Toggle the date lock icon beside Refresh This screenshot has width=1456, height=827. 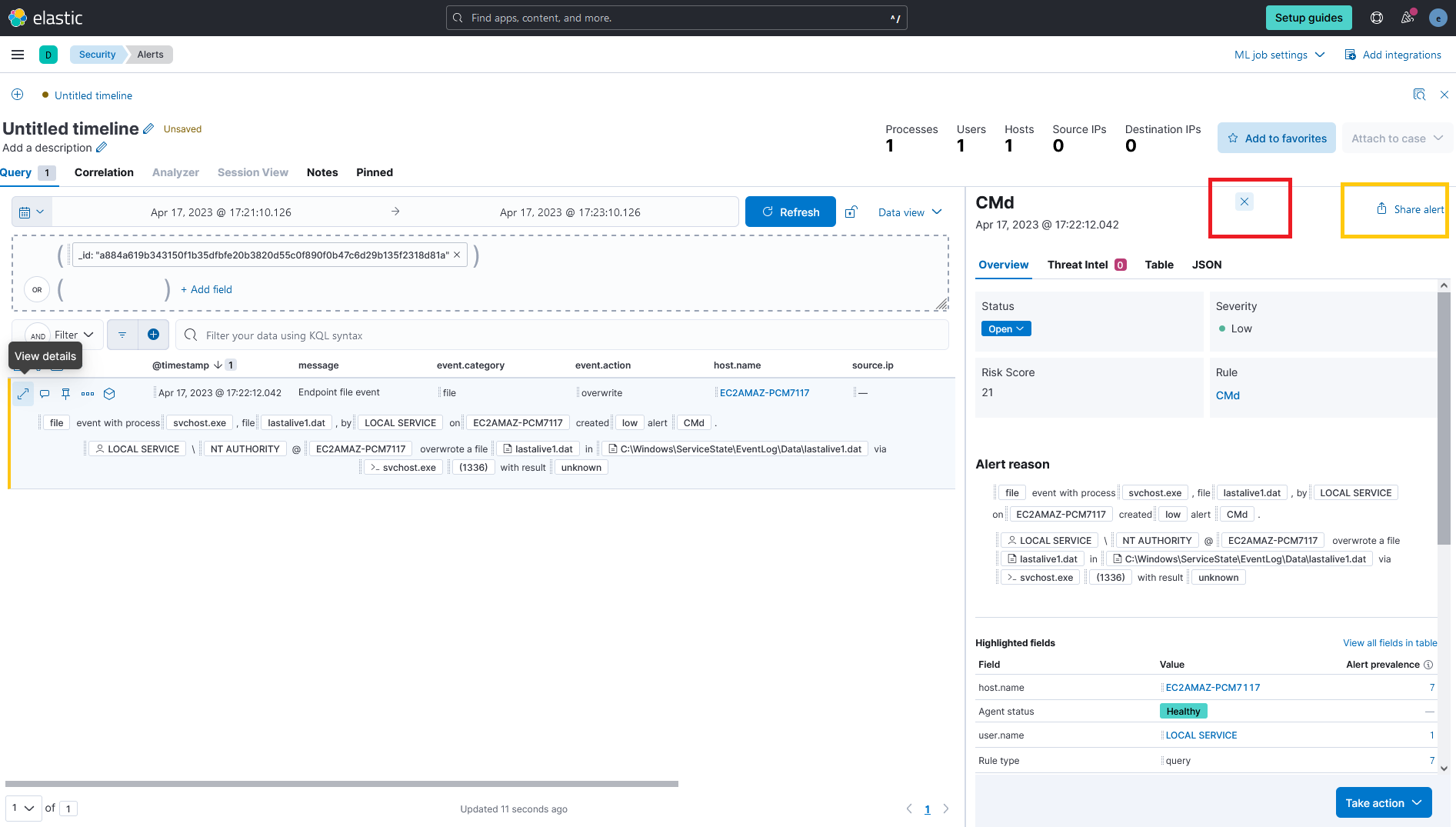click(851, 212)
